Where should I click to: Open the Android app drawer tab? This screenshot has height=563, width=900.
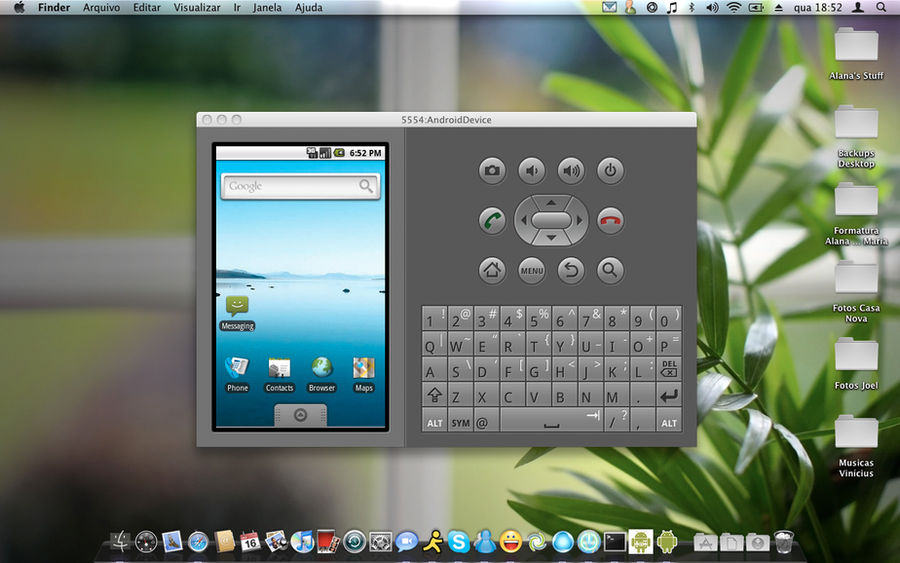300,415
